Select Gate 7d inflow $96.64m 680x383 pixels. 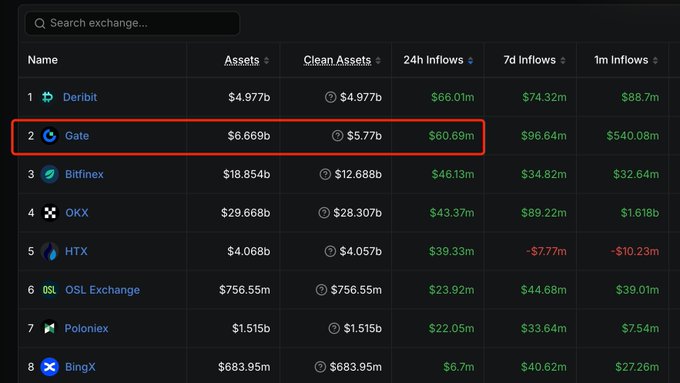[544, 136]
